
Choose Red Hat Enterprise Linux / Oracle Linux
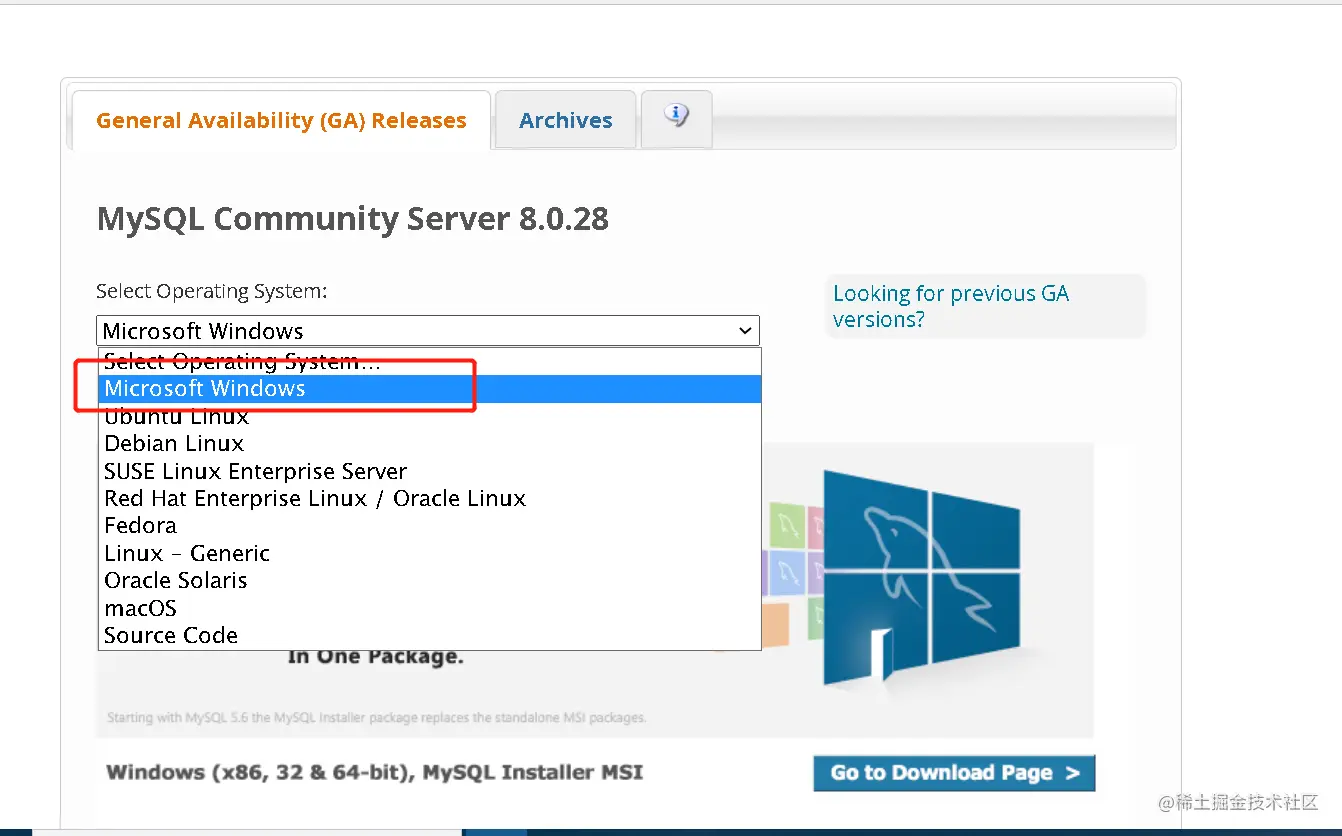point(430,498)
